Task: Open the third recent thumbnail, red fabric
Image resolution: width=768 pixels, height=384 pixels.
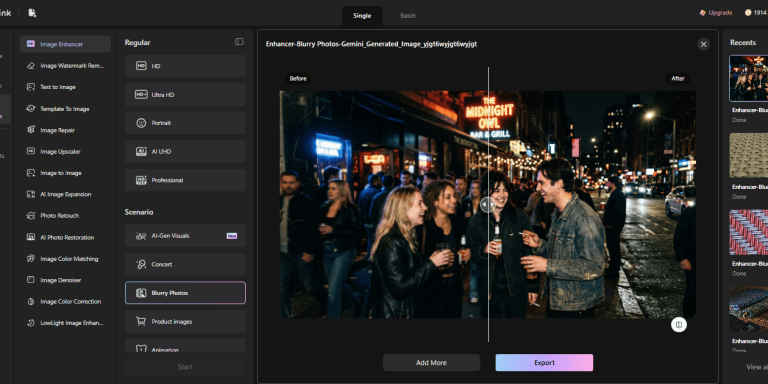Action: pos(748,232)
